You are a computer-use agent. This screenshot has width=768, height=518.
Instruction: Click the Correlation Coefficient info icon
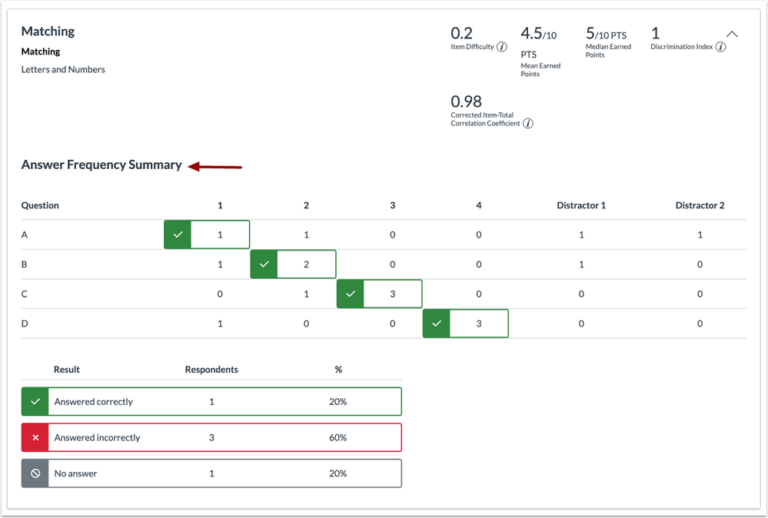pyautogui.click(x=528, y=123)
